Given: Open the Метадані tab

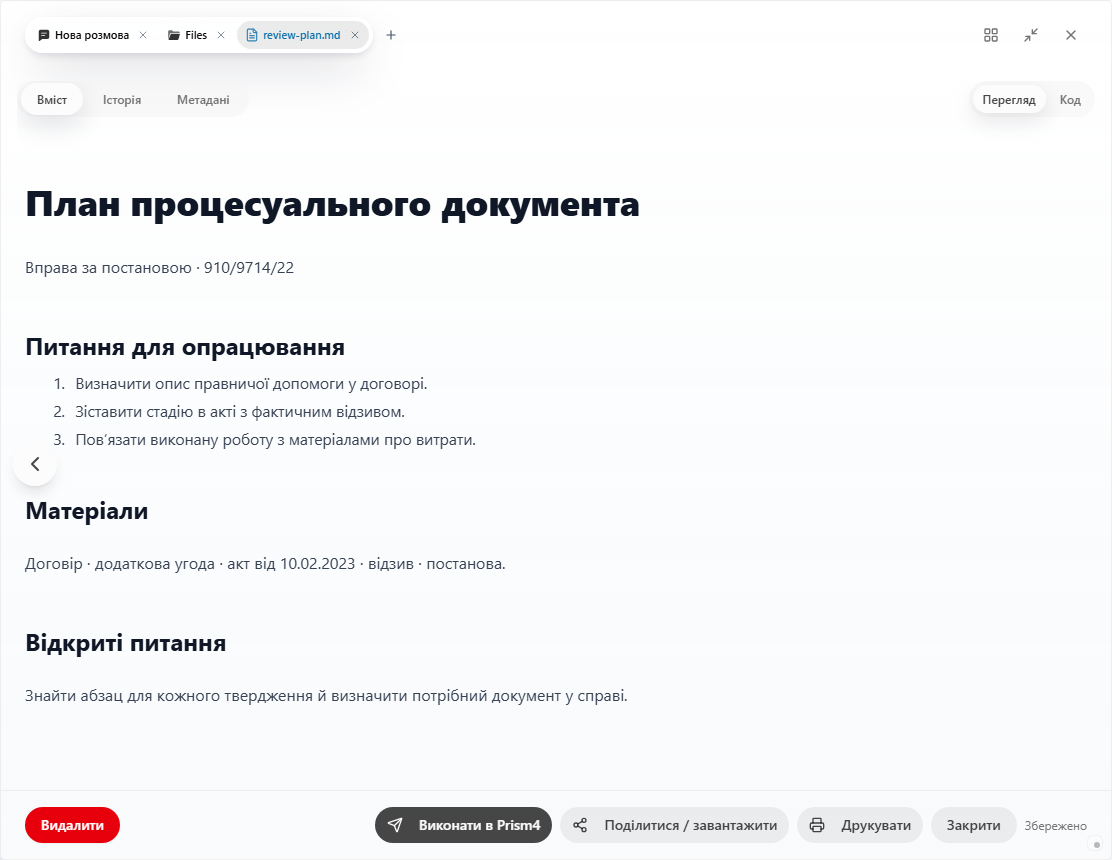Looking at the screenshot, I should tap(203, 99).
